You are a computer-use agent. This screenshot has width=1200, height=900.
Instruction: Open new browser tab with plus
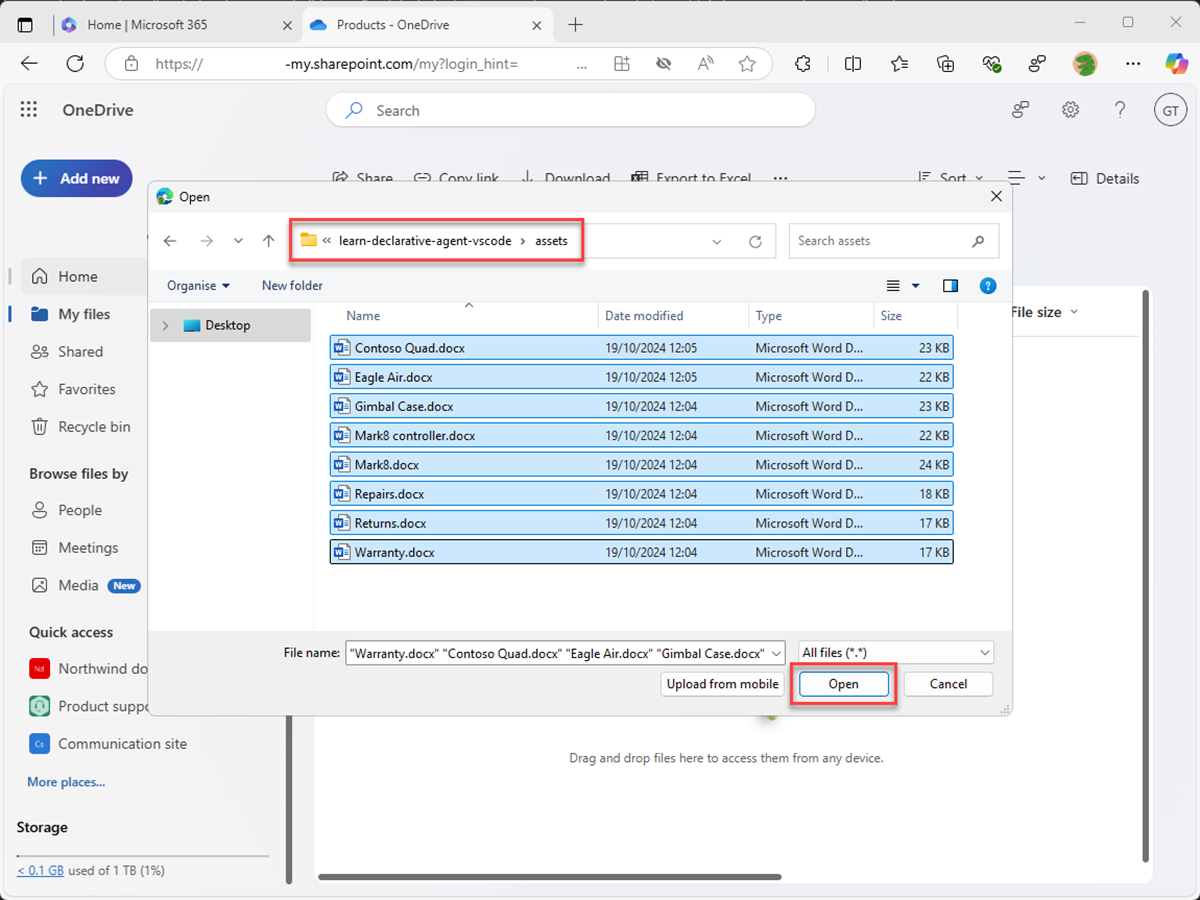click(576, 24)
